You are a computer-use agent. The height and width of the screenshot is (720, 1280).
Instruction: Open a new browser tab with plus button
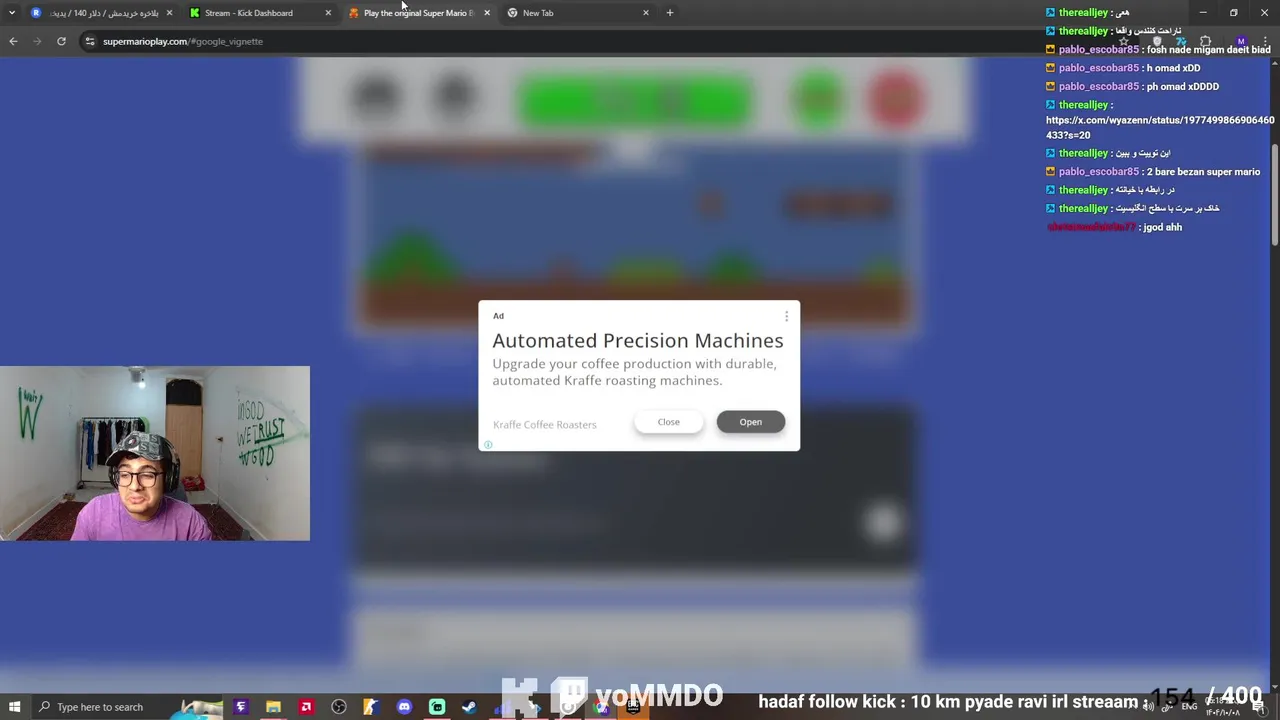670,13
